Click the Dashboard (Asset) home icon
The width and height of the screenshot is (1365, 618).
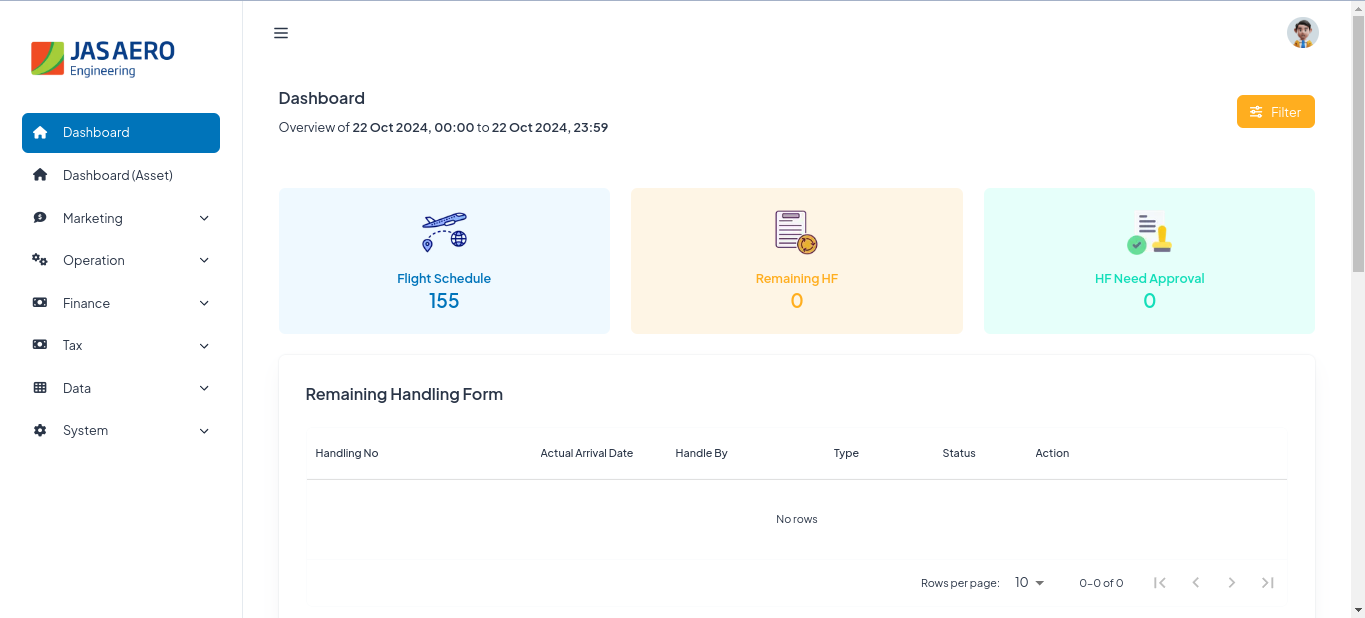40,175
